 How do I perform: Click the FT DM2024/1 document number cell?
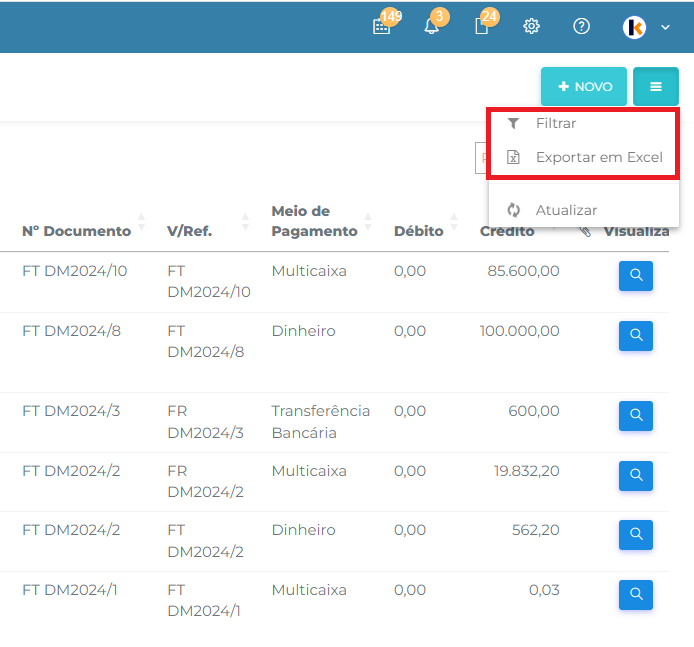point(69,590)
